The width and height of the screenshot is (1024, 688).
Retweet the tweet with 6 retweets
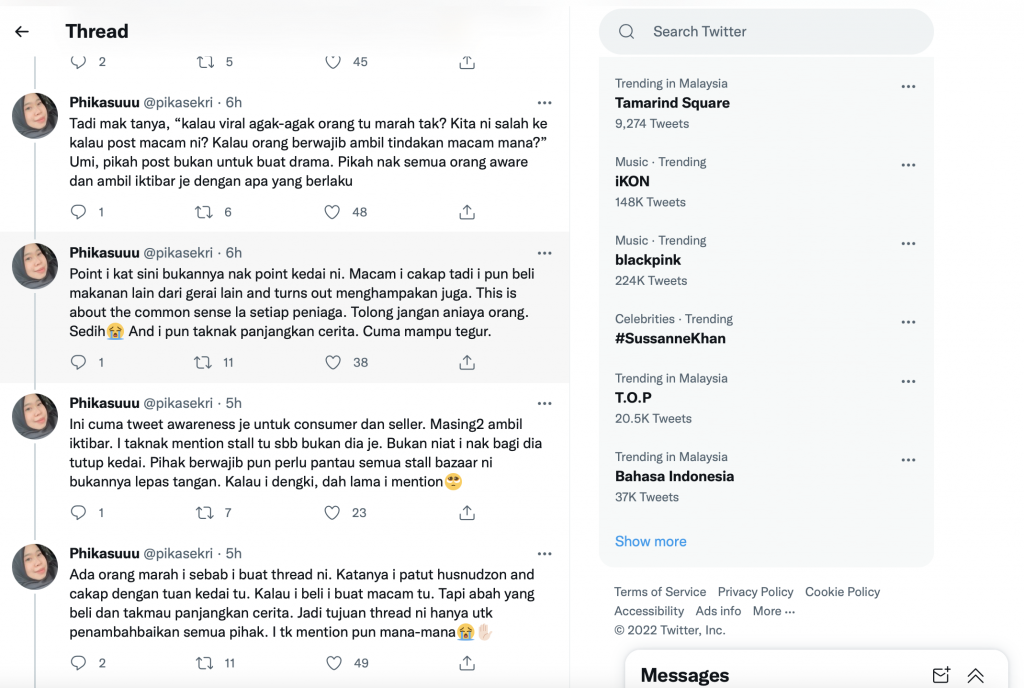[203, 212]
